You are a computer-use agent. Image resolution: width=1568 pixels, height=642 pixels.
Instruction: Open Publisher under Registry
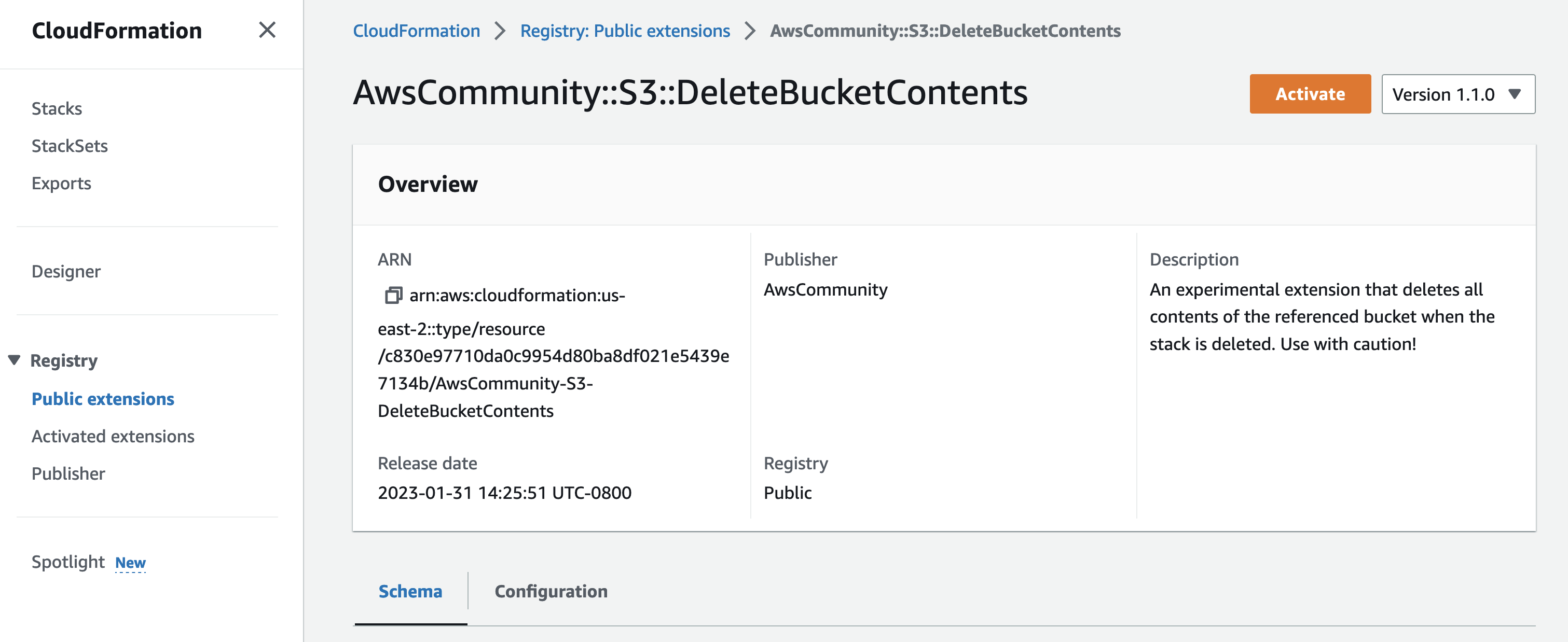[x=68, y=473]
